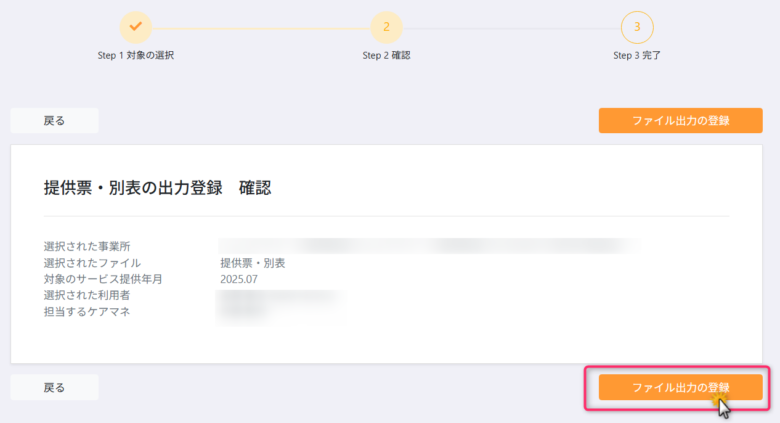
Task: Select the Step 1 対象の選択 label
Action: (x=136, y=55)
